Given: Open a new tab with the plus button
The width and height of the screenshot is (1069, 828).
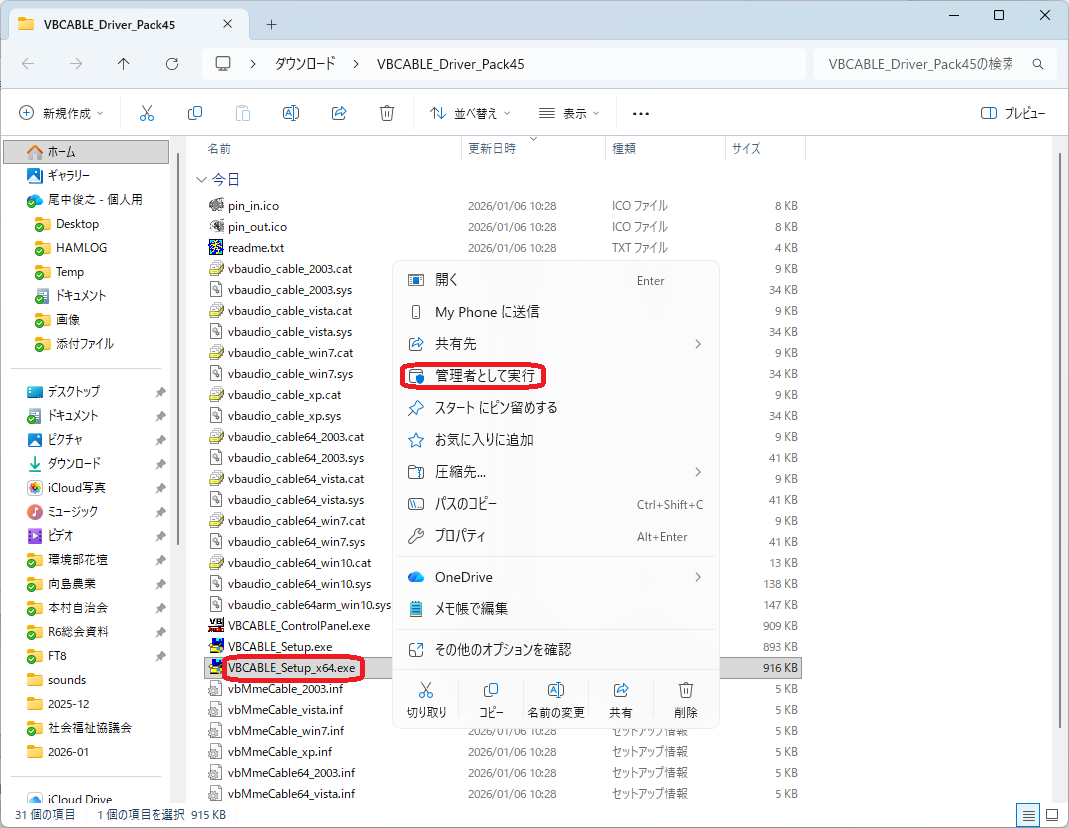Looking at the screenshot, I should [271, 25].
